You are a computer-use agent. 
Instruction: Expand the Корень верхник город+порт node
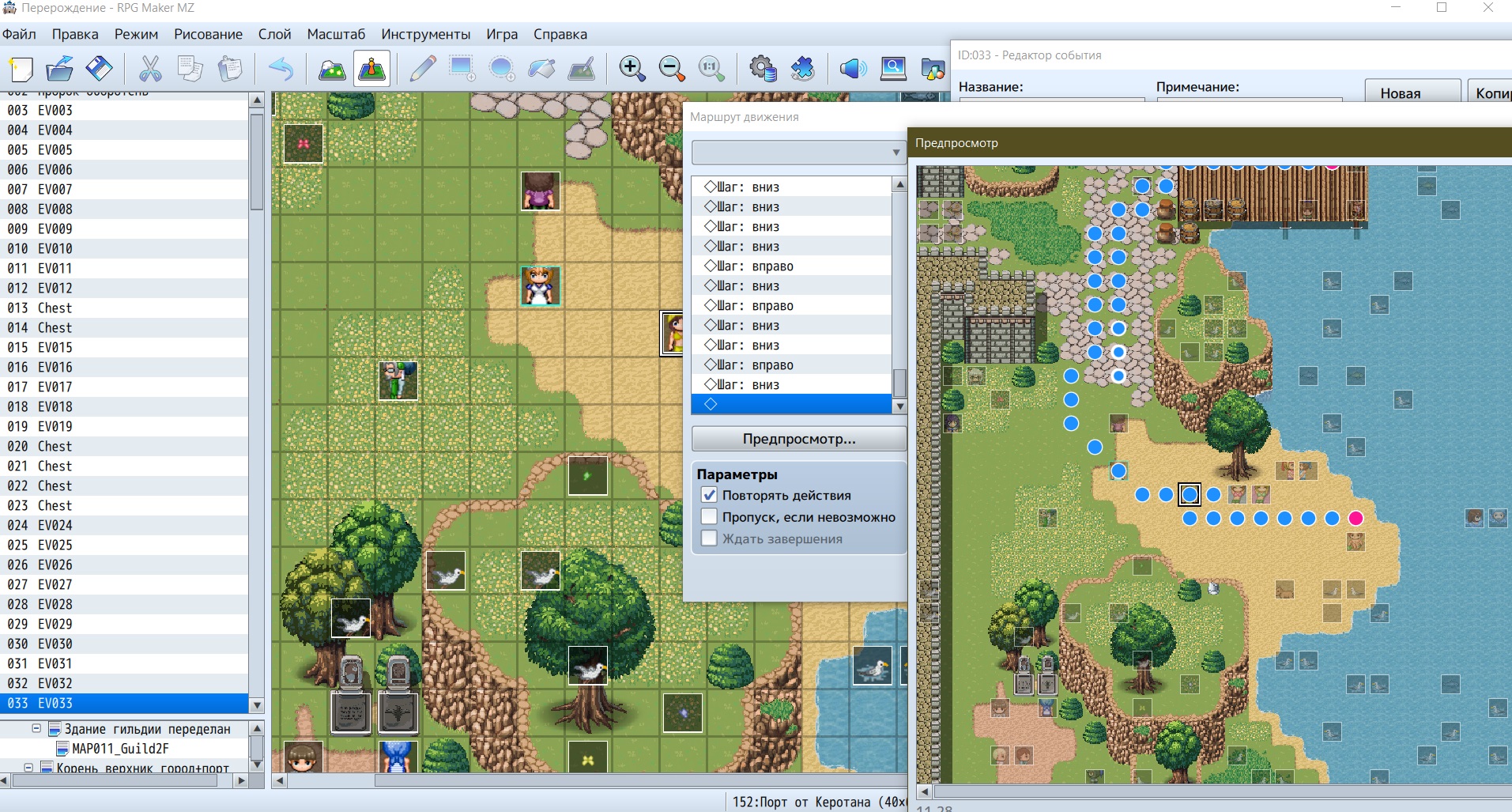(x=27, y=768)
